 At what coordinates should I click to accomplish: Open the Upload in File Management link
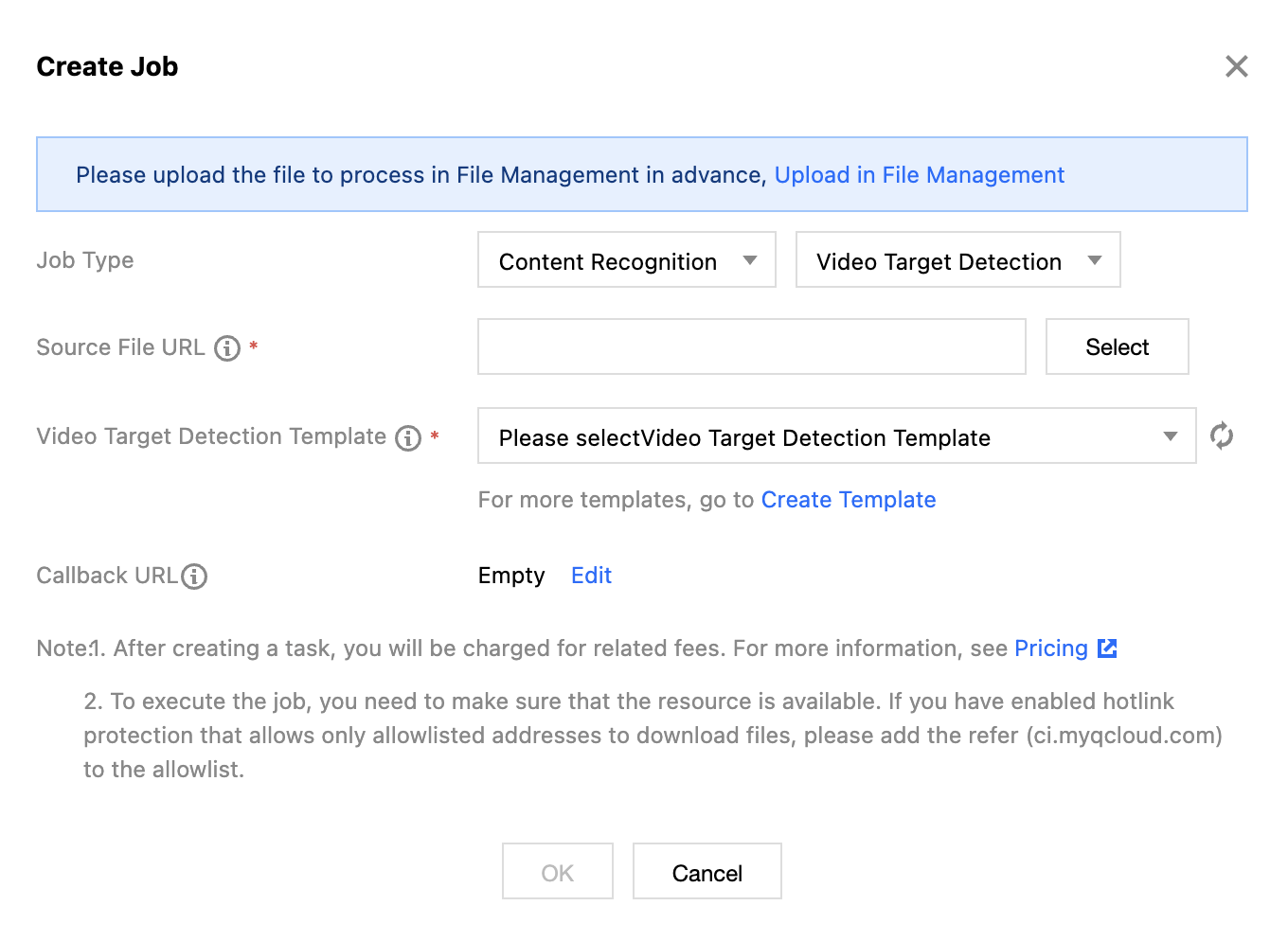click(x=919, y=175)
